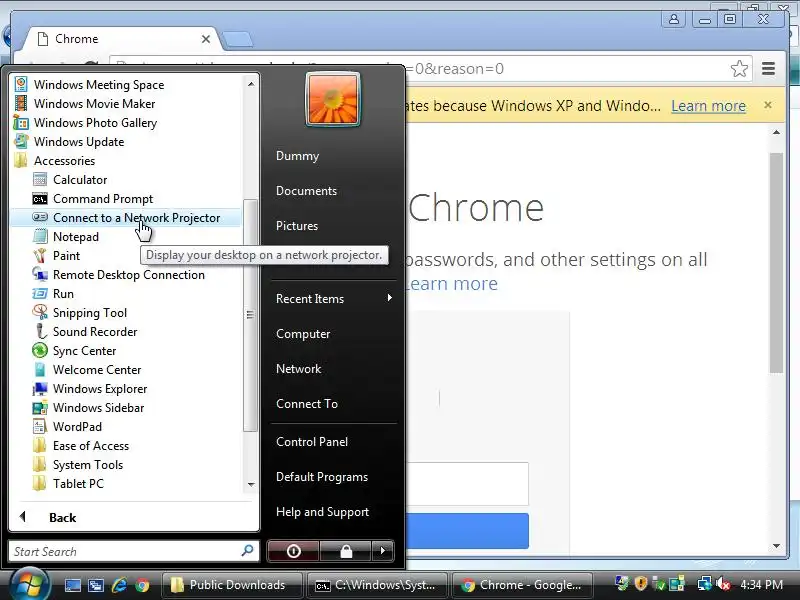Launch Internet Explorer from quick launch
800x600 pixels.
pyautogui.click(x=119, y=585)
